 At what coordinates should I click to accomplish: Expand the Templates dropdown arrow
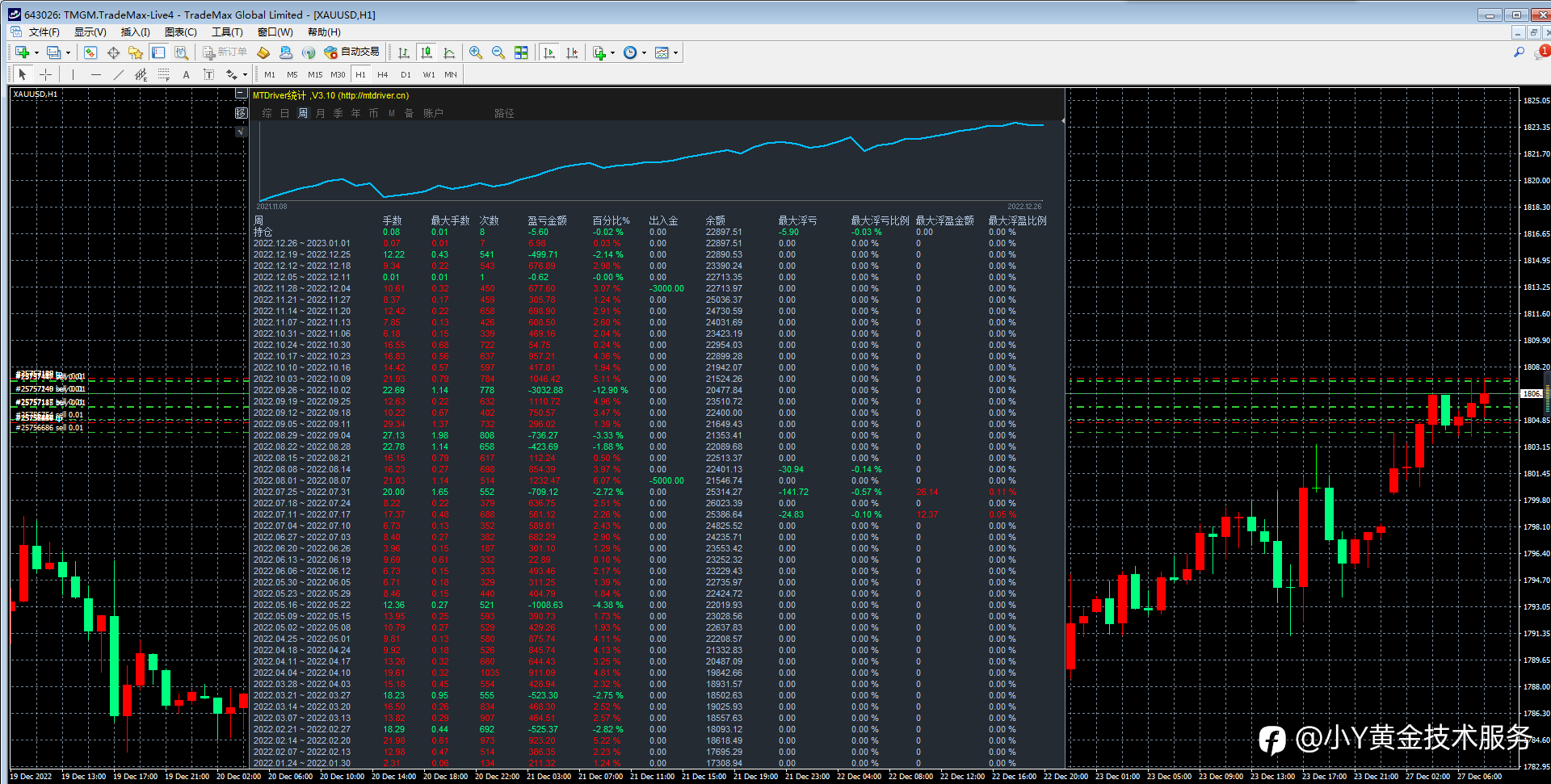coord(676,53)
